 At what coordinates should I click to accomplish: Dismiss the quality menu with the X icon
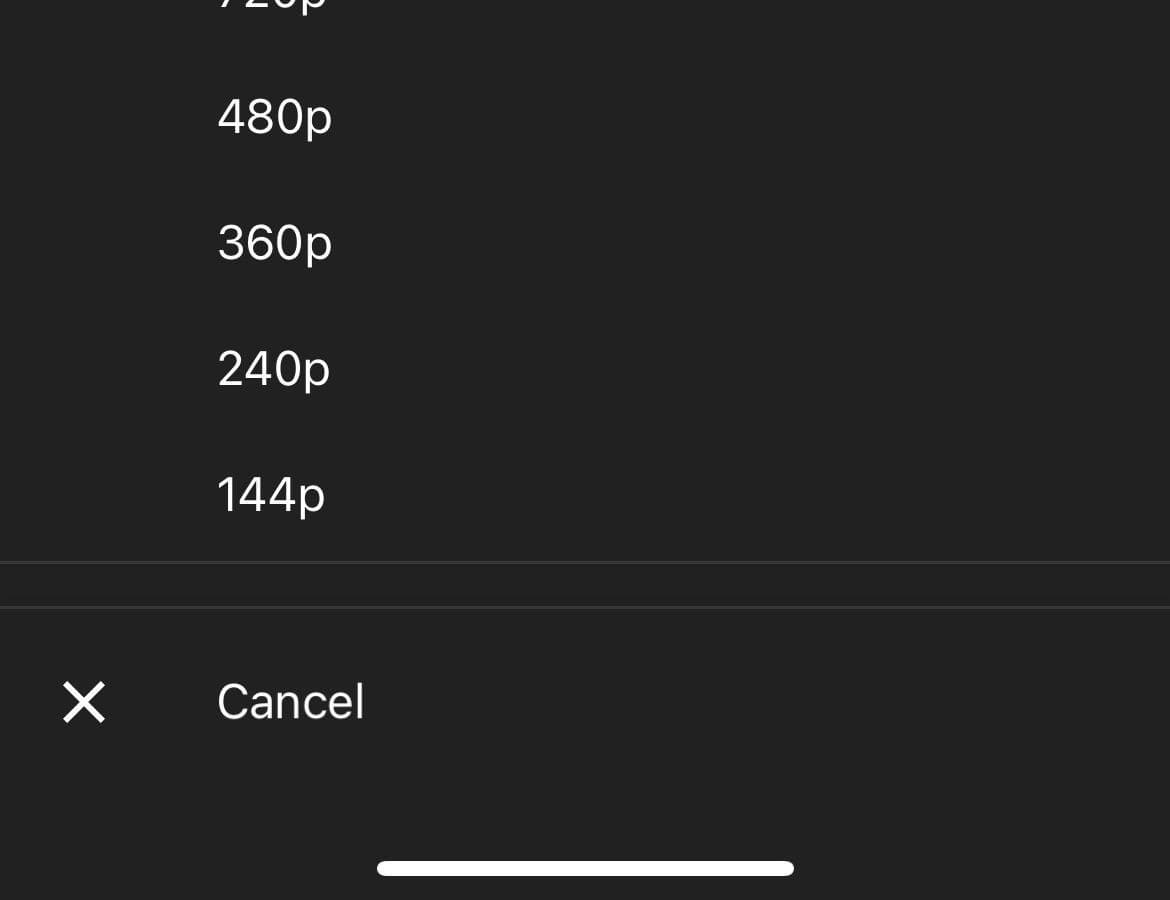84,702
